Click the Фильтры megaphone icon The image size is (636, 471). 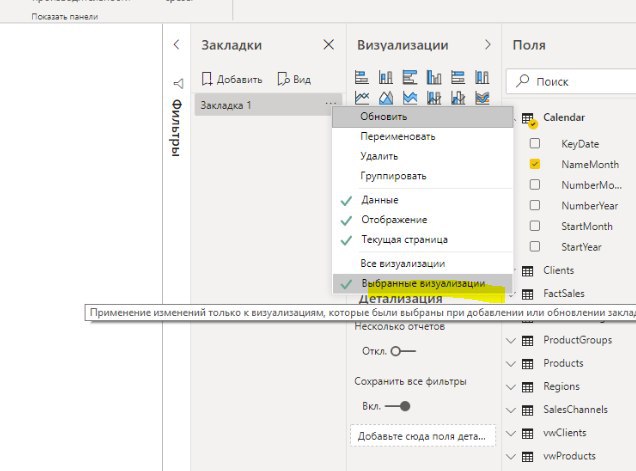pyautogui.click(x=178, y=84)
